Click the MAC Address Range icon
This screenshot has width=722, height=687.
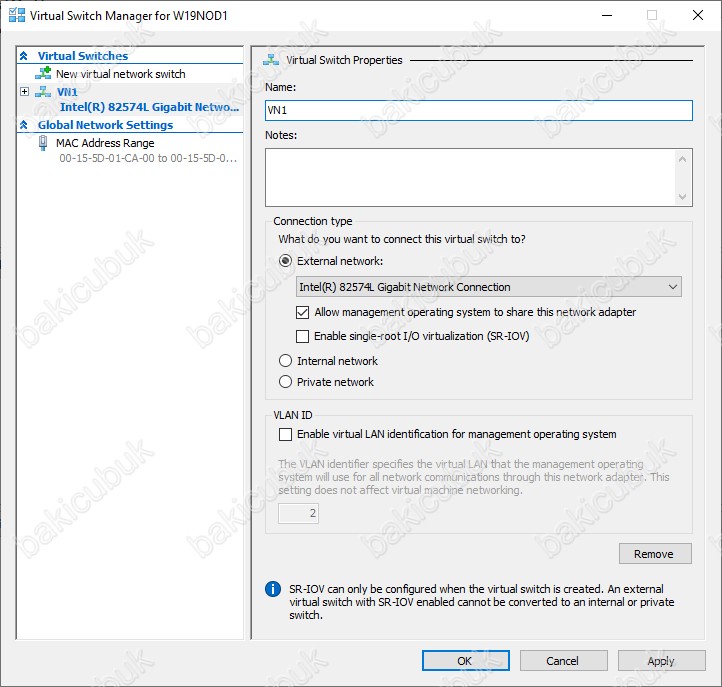43,143
